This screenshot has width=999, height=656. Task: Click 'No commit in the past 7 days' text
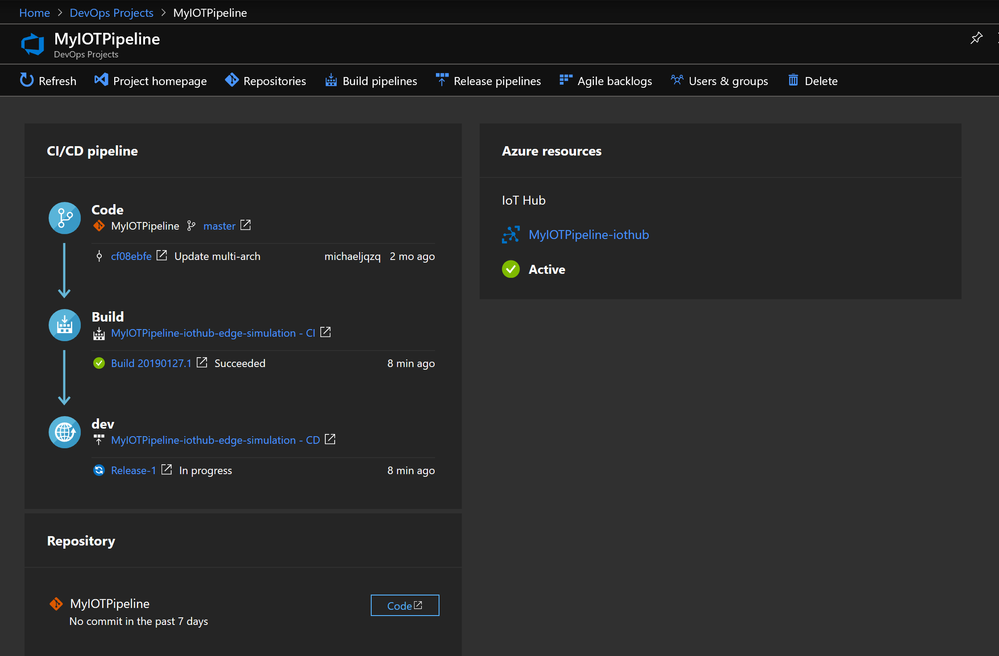[x=139, y=621]
